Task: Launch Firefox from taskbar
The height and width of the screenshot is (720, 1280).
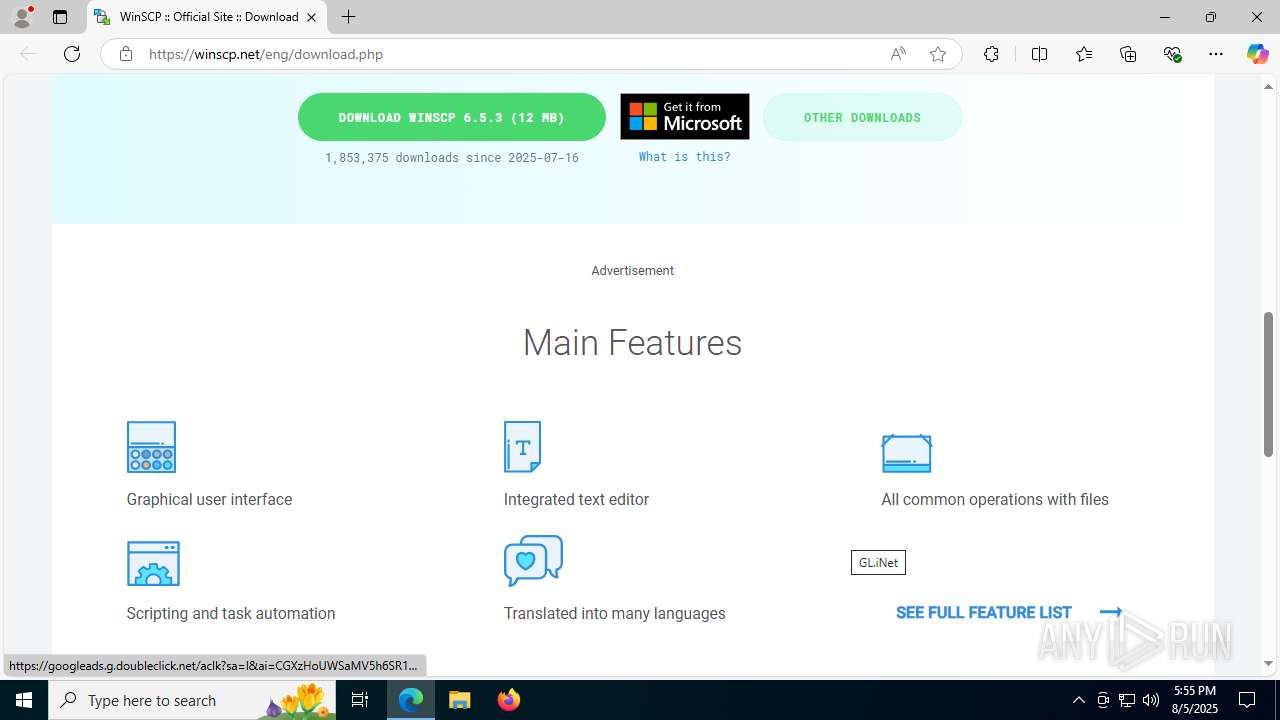Action: (508, 700)
